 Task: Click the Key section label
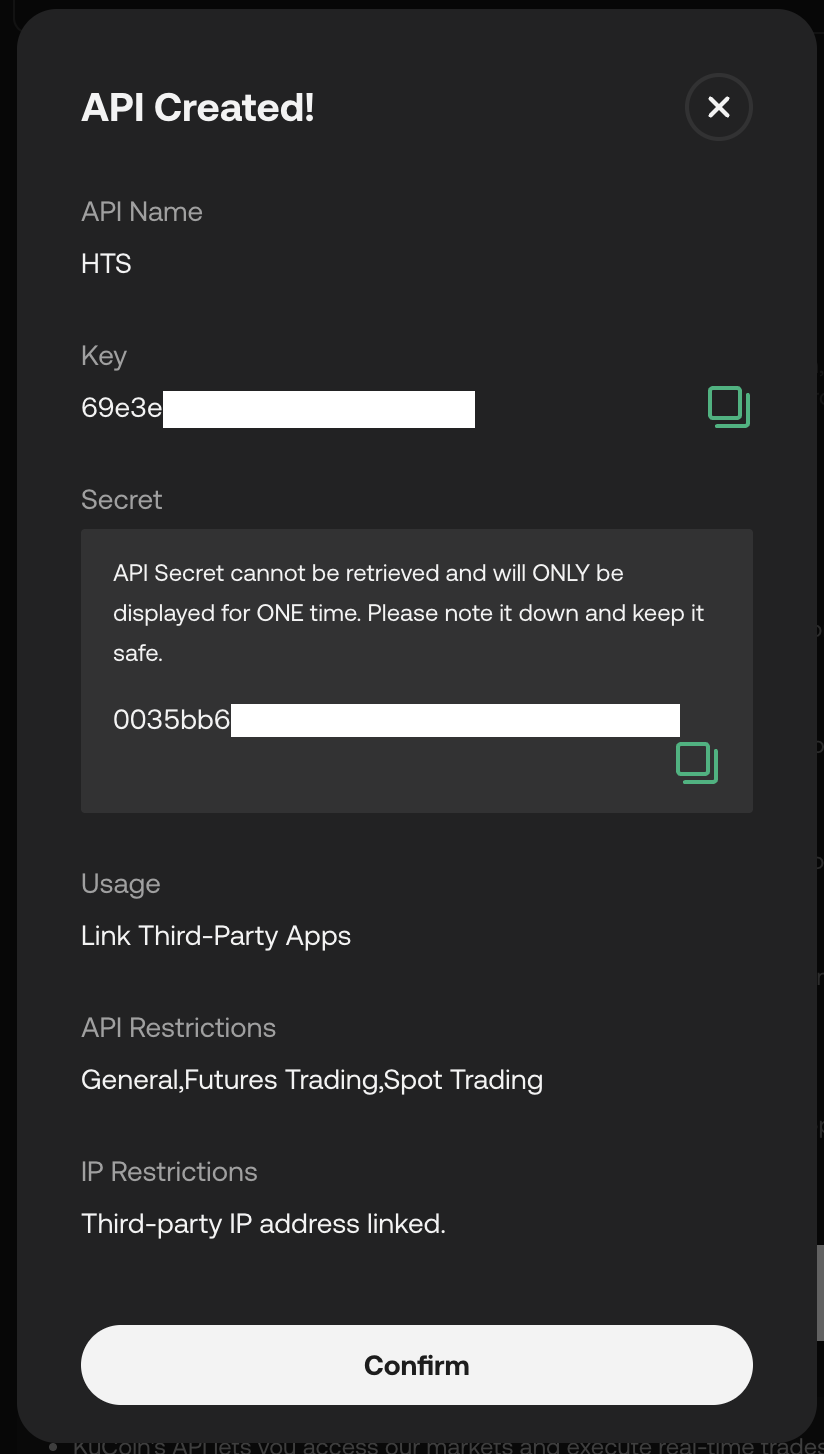[103, 356]
